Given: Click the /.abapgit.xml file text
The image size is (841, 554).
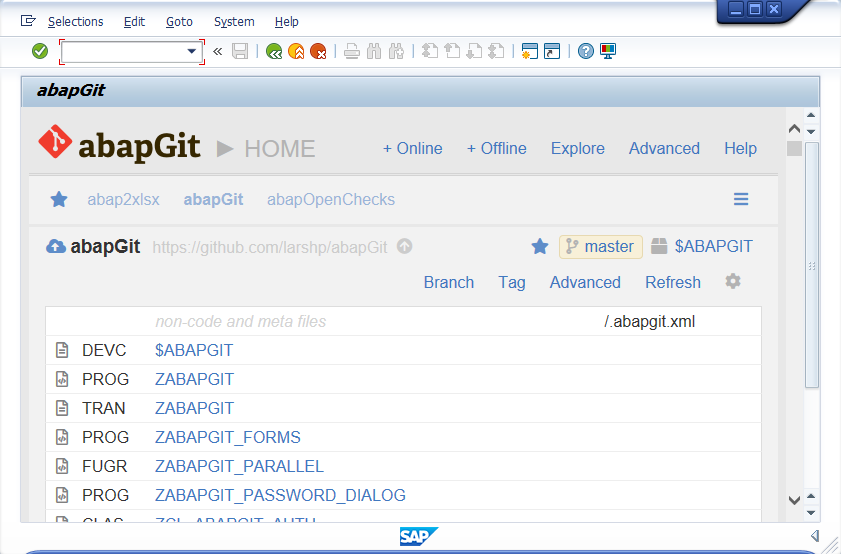Looking at the screenshot, I should click(650, 322).
